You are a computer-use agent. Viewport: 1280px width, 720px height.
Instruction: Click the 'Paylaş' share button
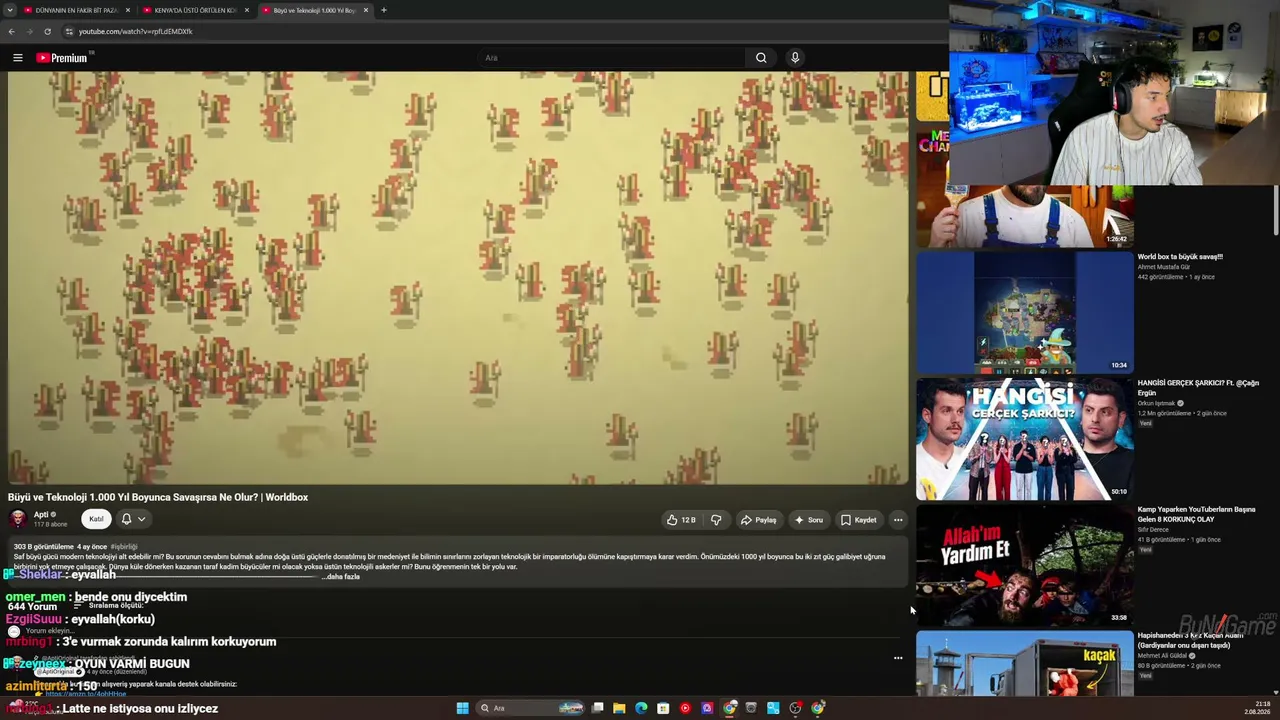coord(758,520)
